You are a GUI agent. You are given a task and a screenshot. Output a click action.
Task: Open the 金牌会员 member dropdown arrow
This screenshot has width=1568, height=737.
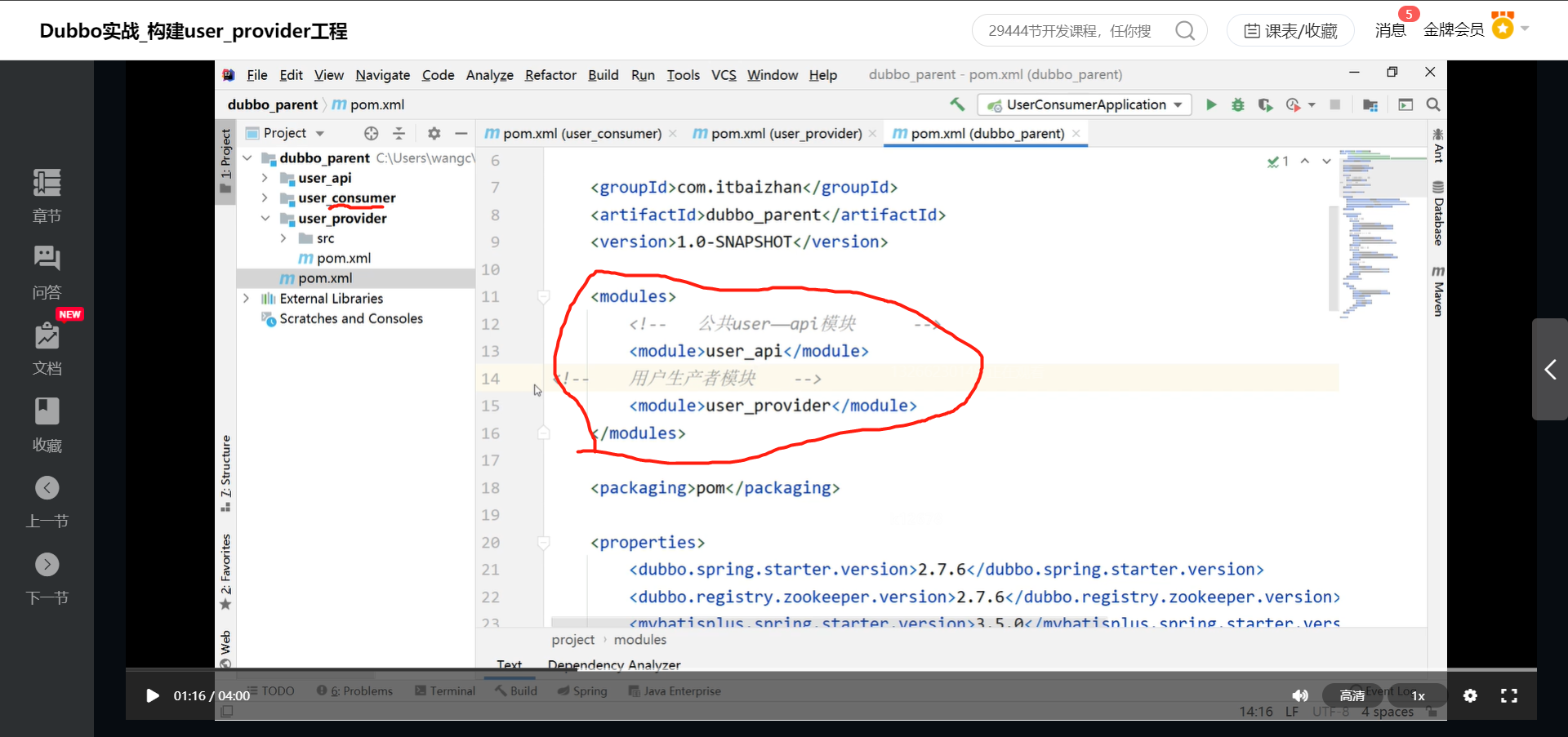click(x=1525, y=29)
